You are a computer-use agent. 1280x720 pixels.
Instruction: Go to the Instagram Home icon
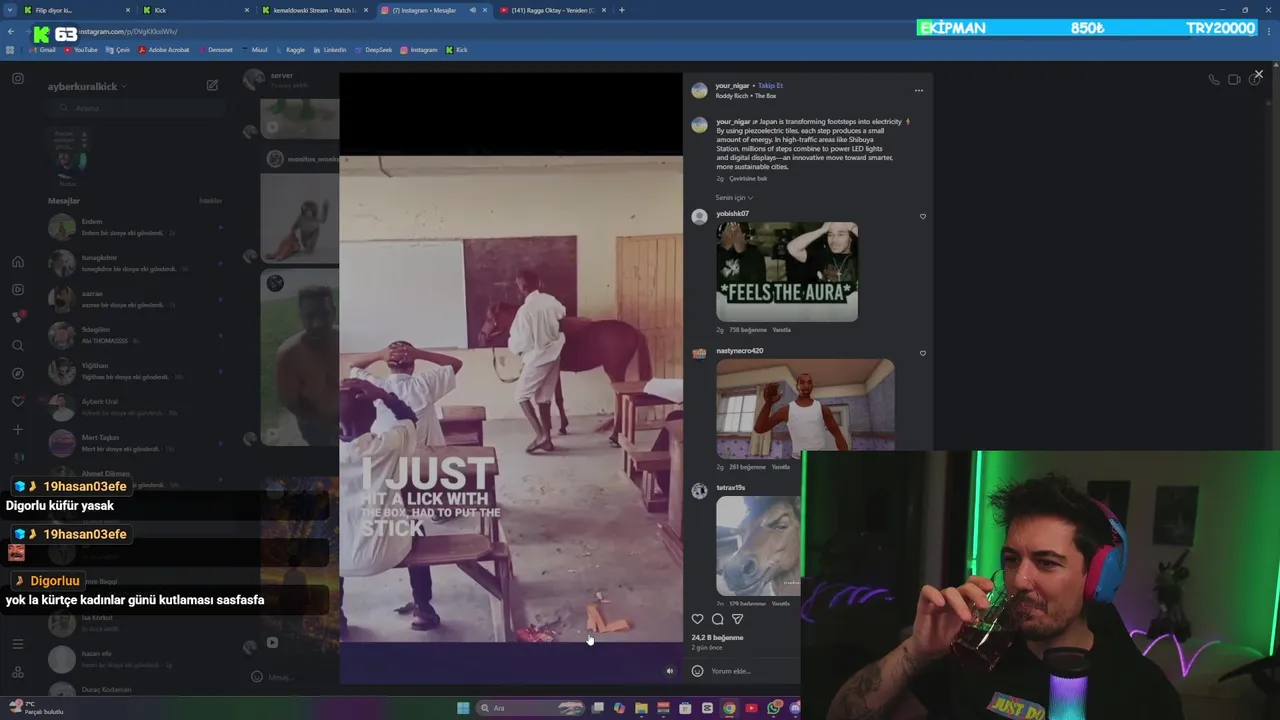(x=18, y=262)
